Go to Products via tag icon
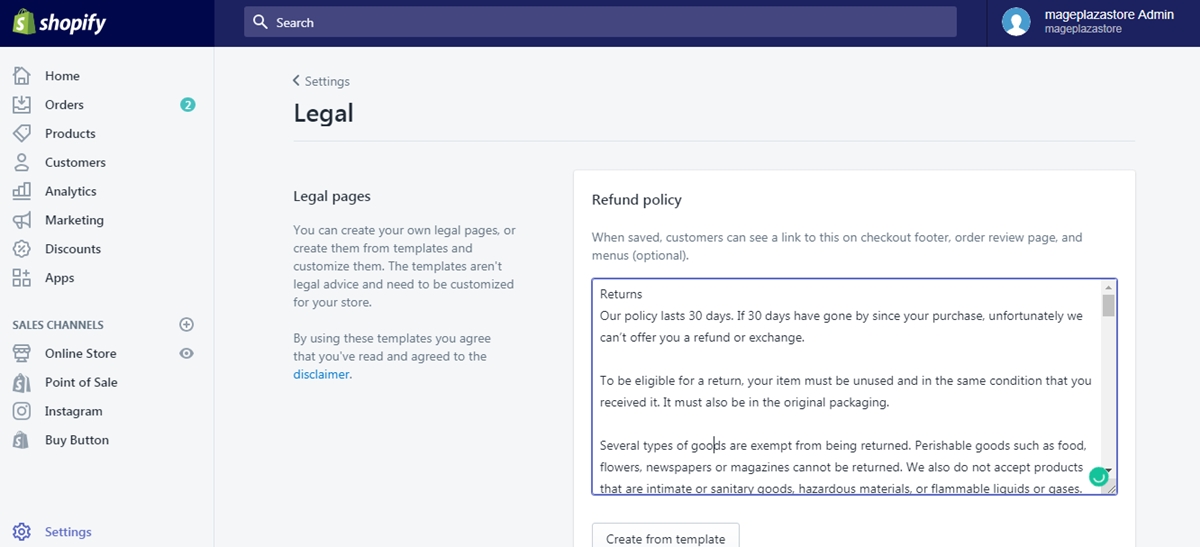Image resolution: width=1200 pixels, height=547 pixels. pyautogui.click(x=21, y=133)
